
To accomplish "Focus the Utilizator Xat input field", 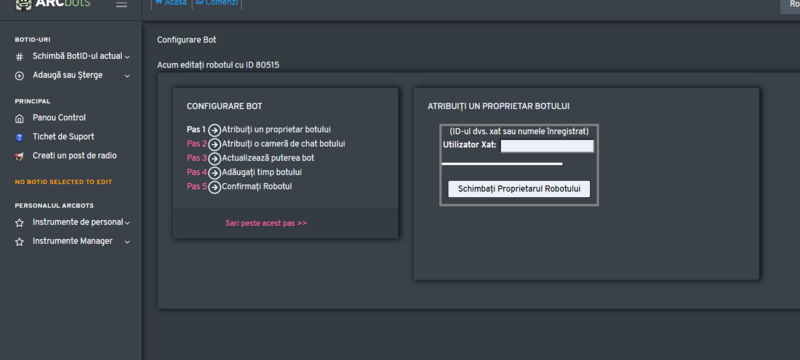I will pyautogui.click(x=547, y=146).
